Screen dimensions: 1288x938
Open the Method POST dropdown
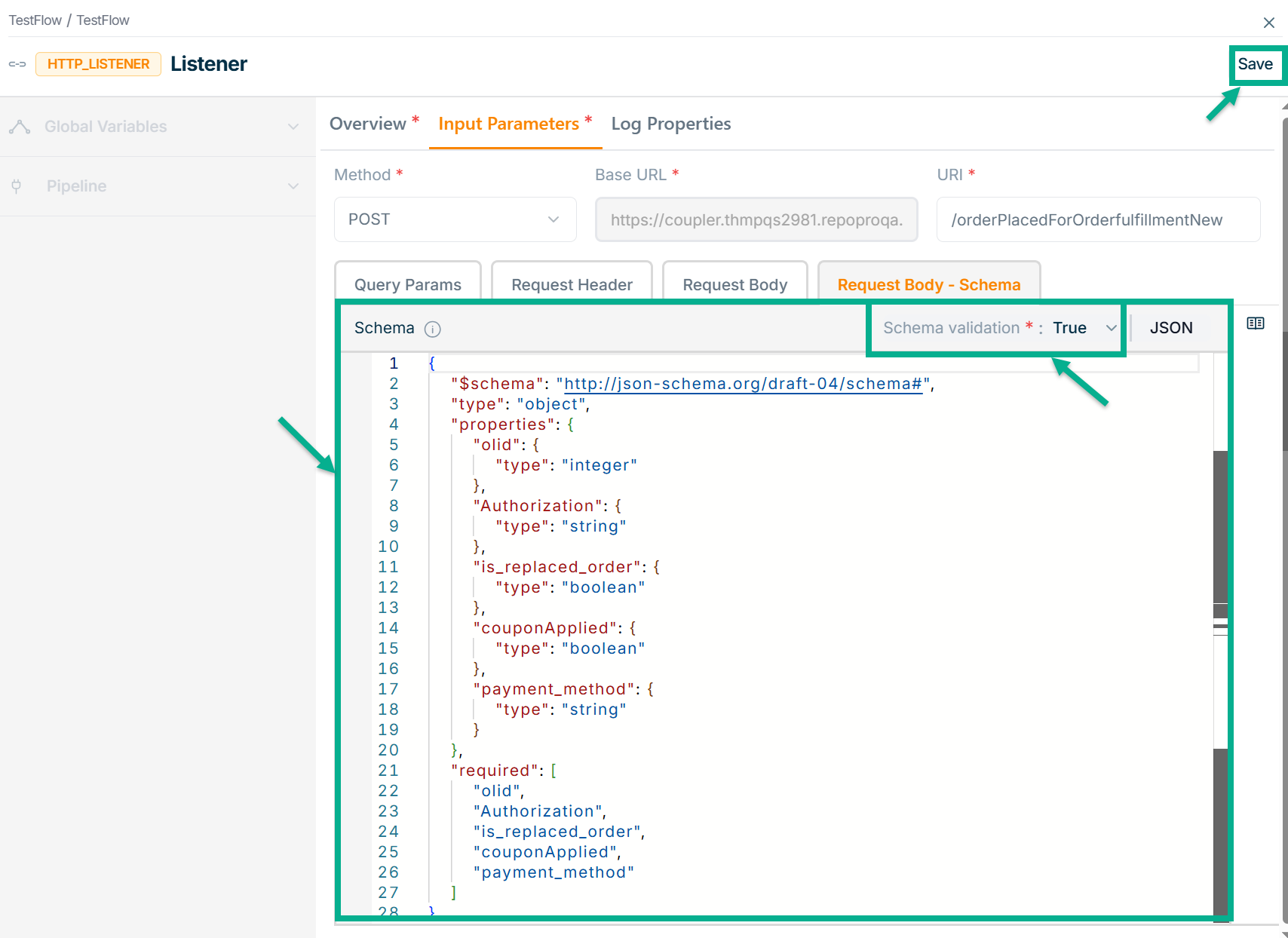(x=455, y=219)
